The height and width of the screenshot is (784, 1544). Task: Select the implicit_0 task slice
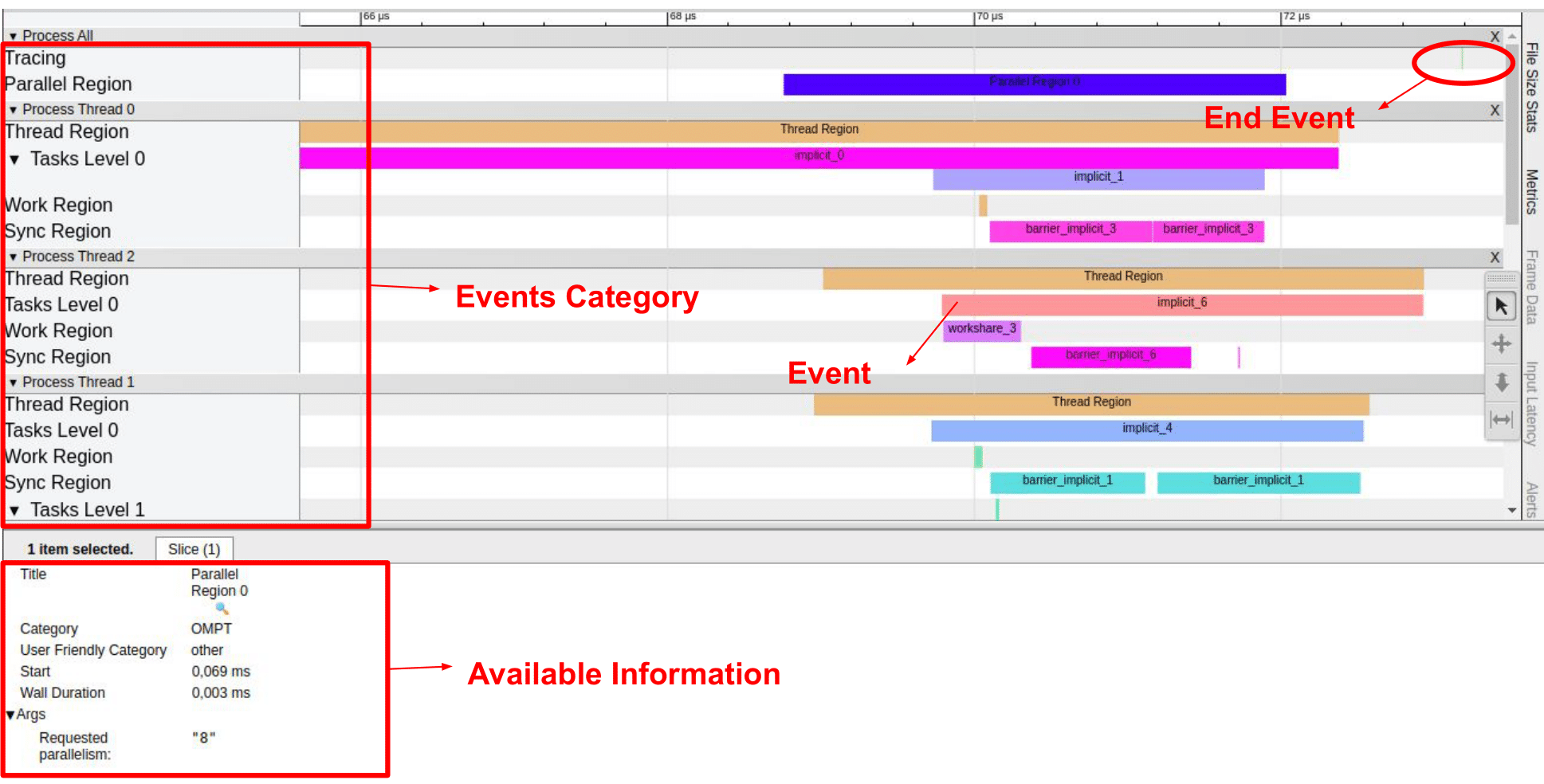click(819, 158)
